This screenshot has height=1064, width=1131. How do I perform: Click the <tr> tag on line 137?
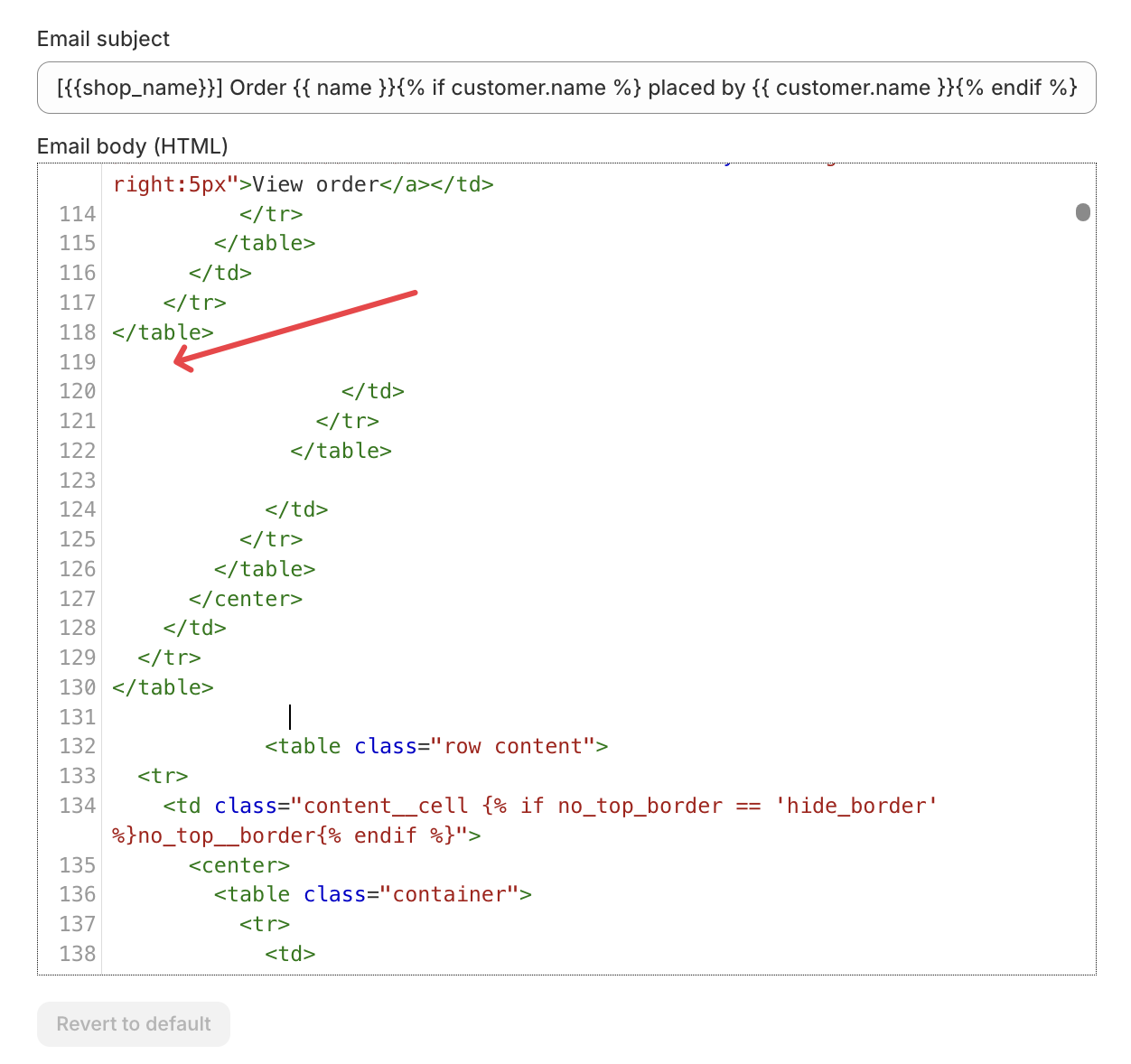(x=265, y=924)
